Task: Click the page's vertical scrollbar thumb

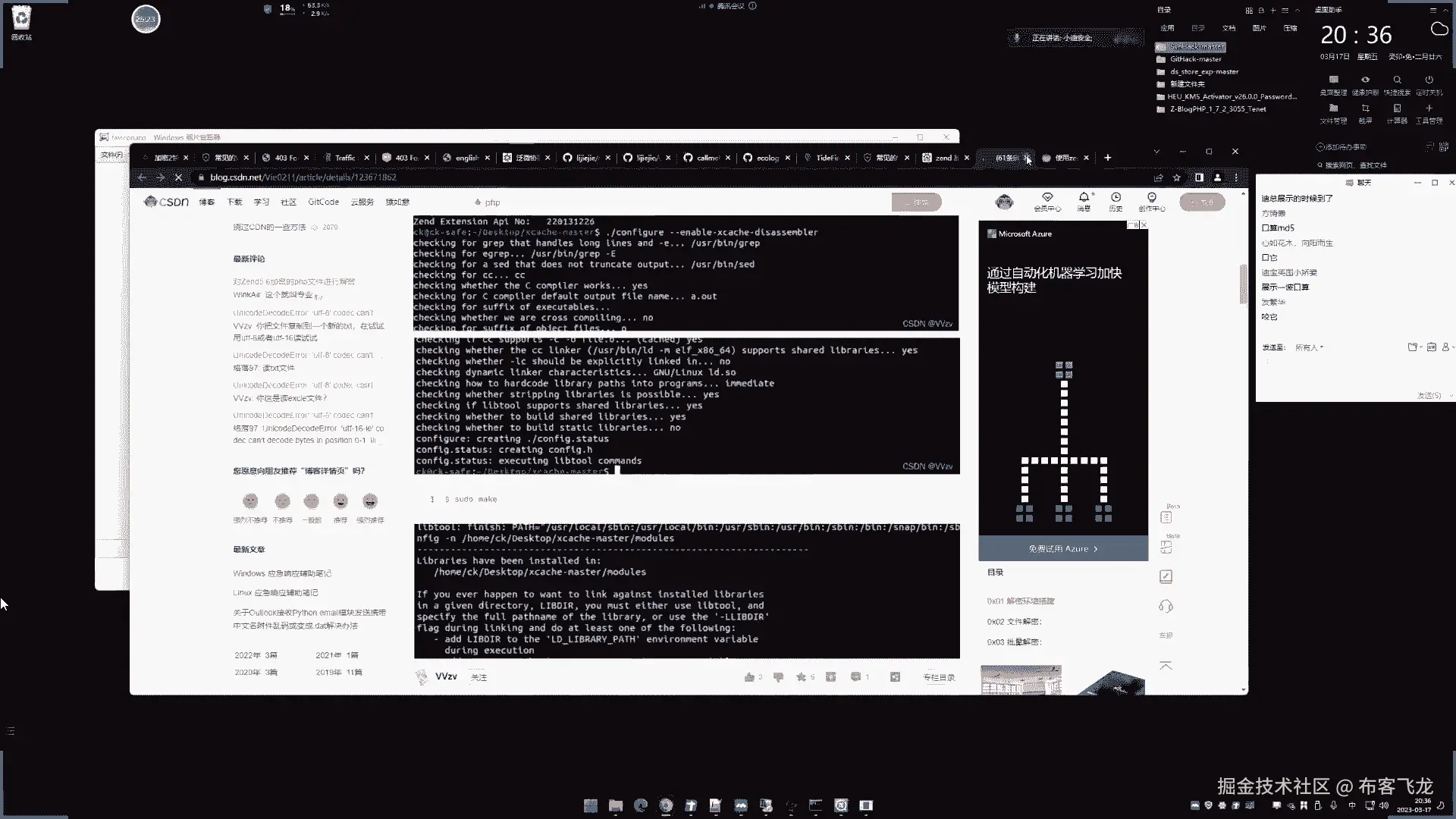Action: point(1243,284)
